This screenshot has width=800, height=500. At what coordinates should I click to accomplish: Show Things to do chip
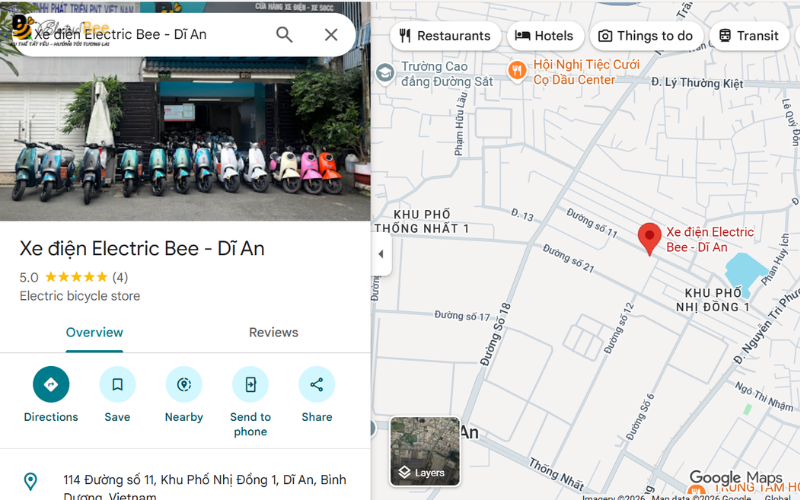646,36
